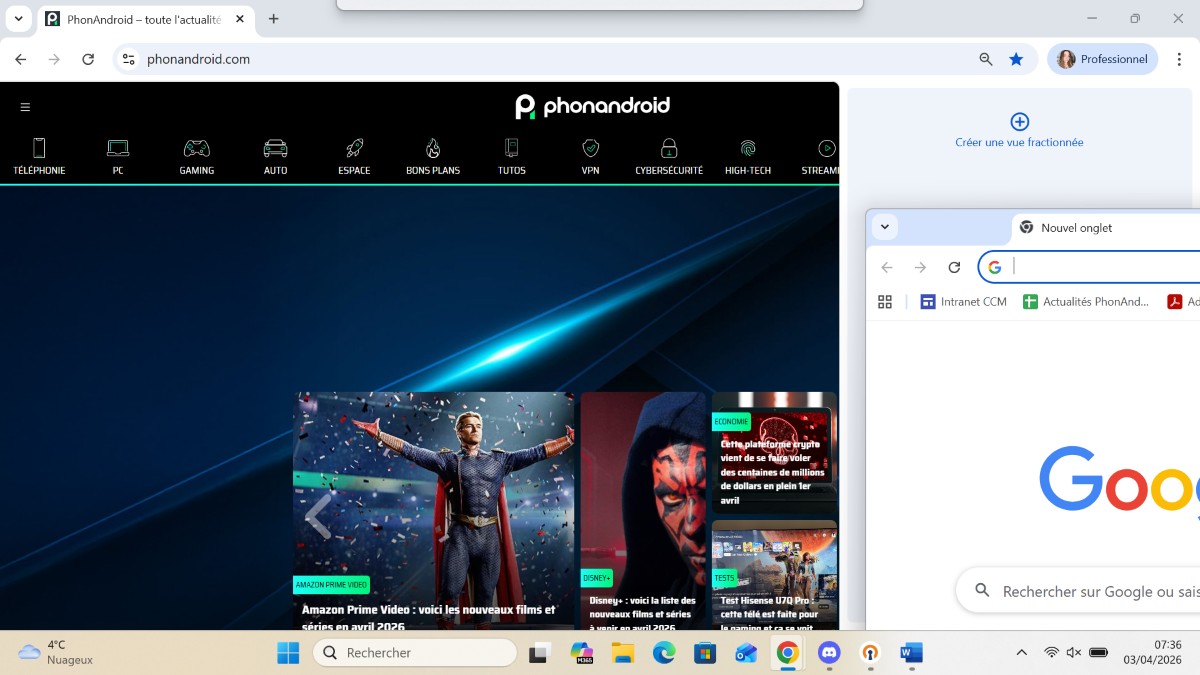The width and height of the screenshot is (1200, 675).
Task: Open the Espace rocket section
Action: [x=353, y=147]
